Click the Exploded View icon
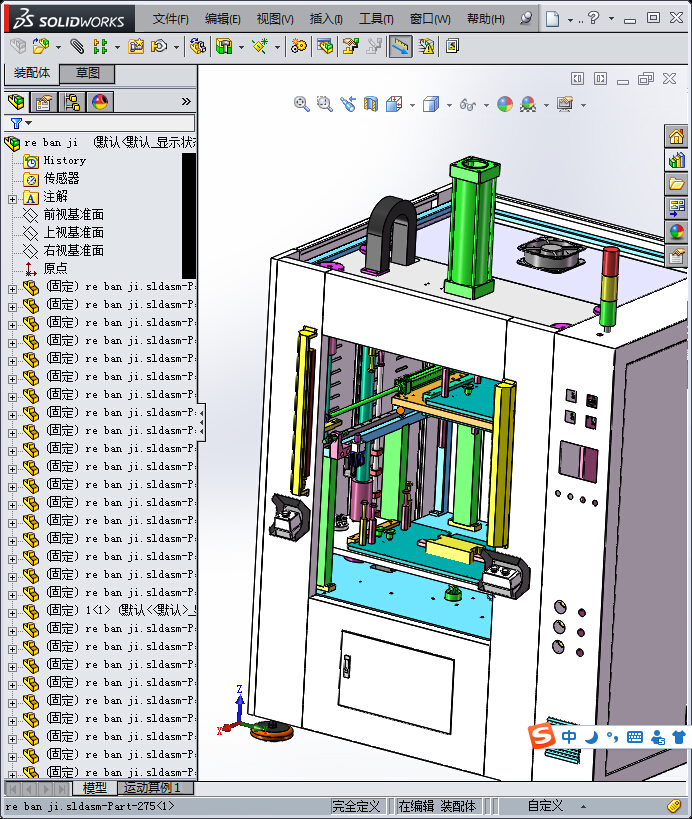 [x=350, y=46]
